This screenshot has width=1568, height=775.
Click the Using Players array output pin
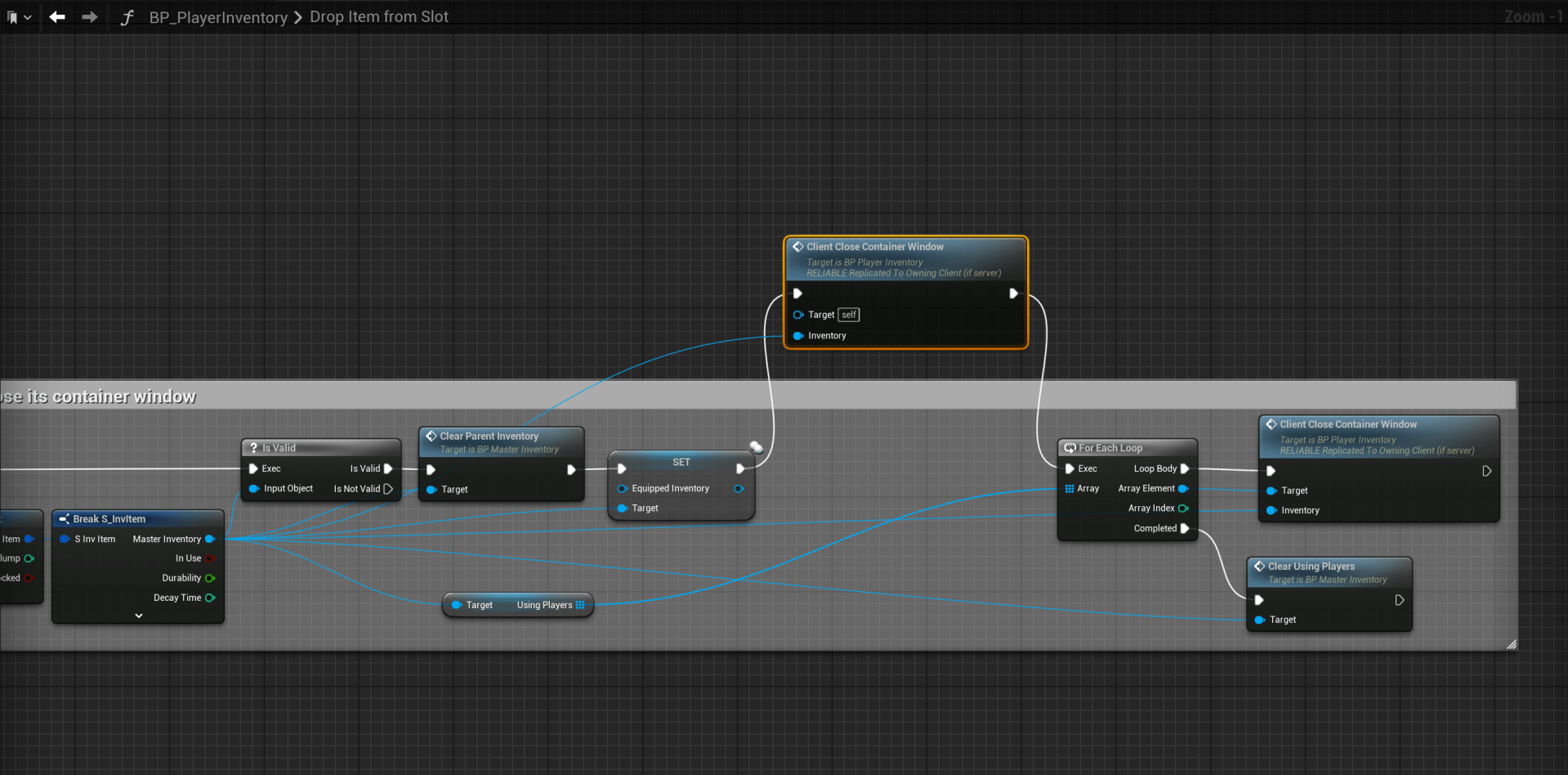click(x=580, y=605)
